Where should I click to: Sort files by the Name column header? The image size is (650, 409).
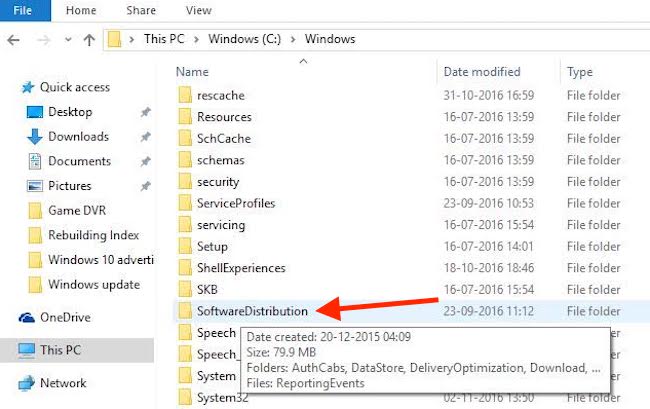click(192, 72)
